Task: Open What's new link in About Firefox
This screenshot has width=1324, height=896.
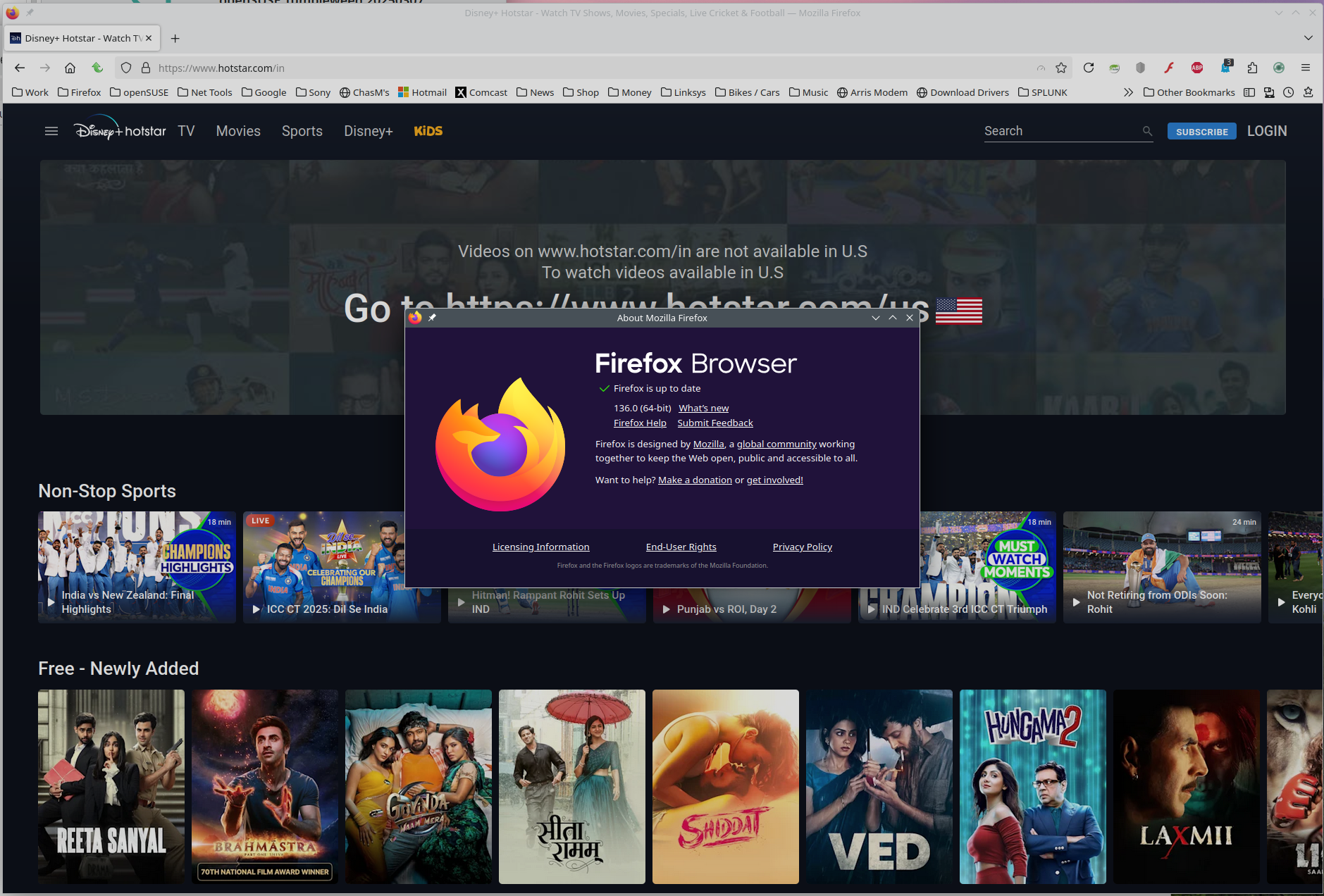Action: coord(703,408)
